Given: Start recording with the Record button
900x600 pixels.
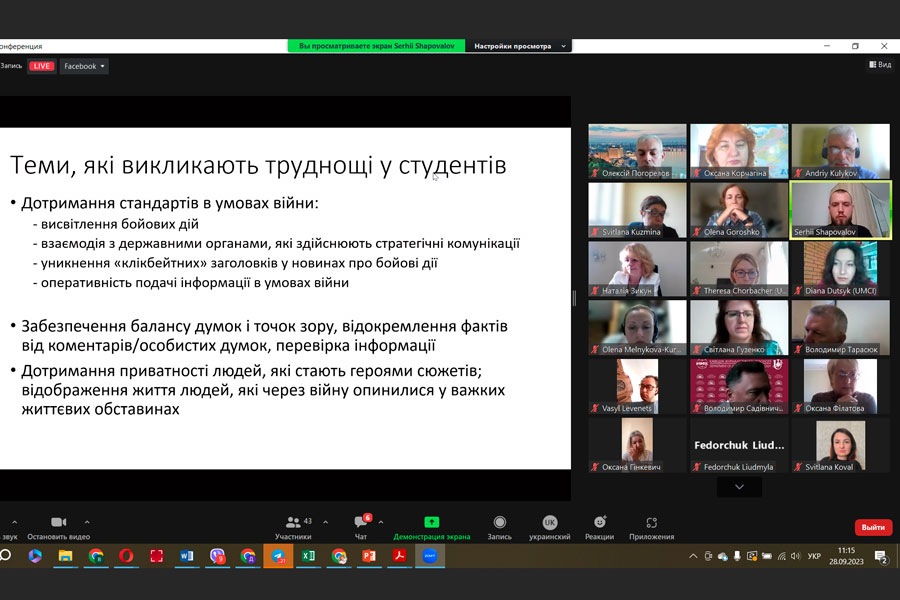Looking at the screenshot, I should coord(499,523).
